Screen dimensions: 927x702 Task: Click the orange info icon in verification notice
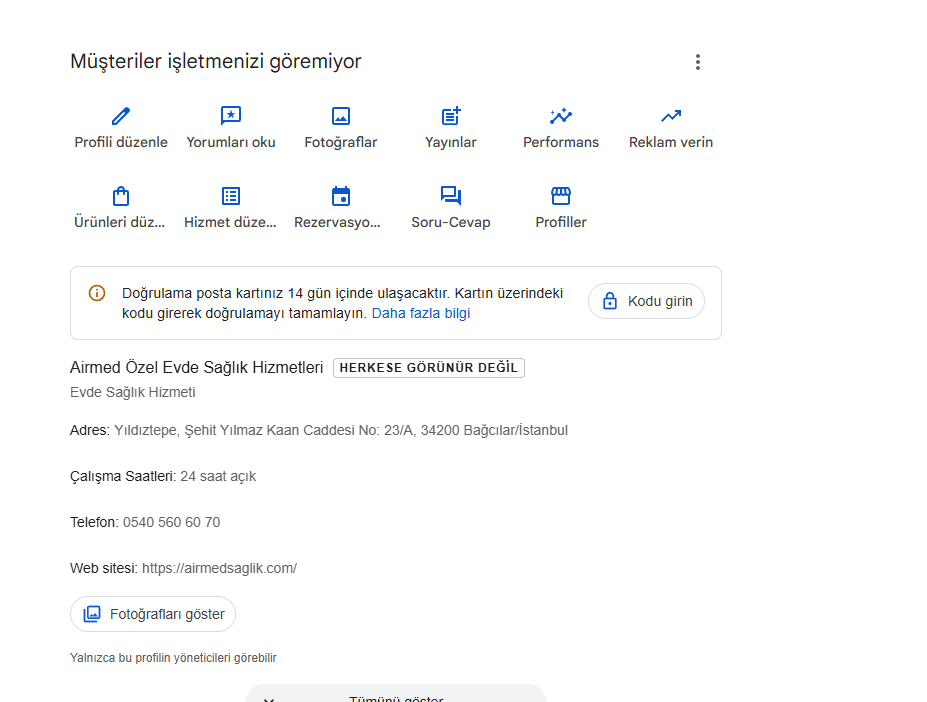(97, 293)
